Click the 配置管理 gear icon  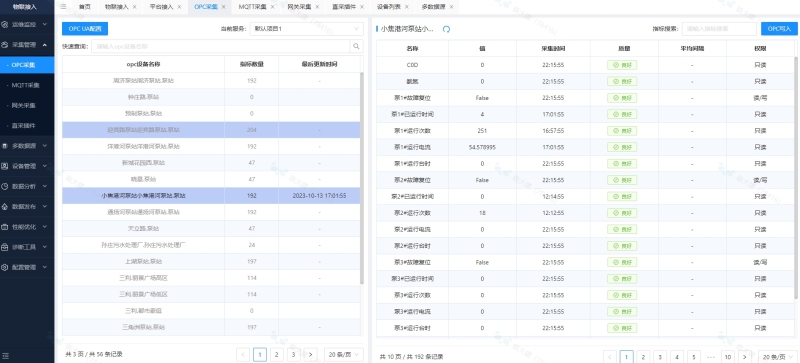[5, 267]
